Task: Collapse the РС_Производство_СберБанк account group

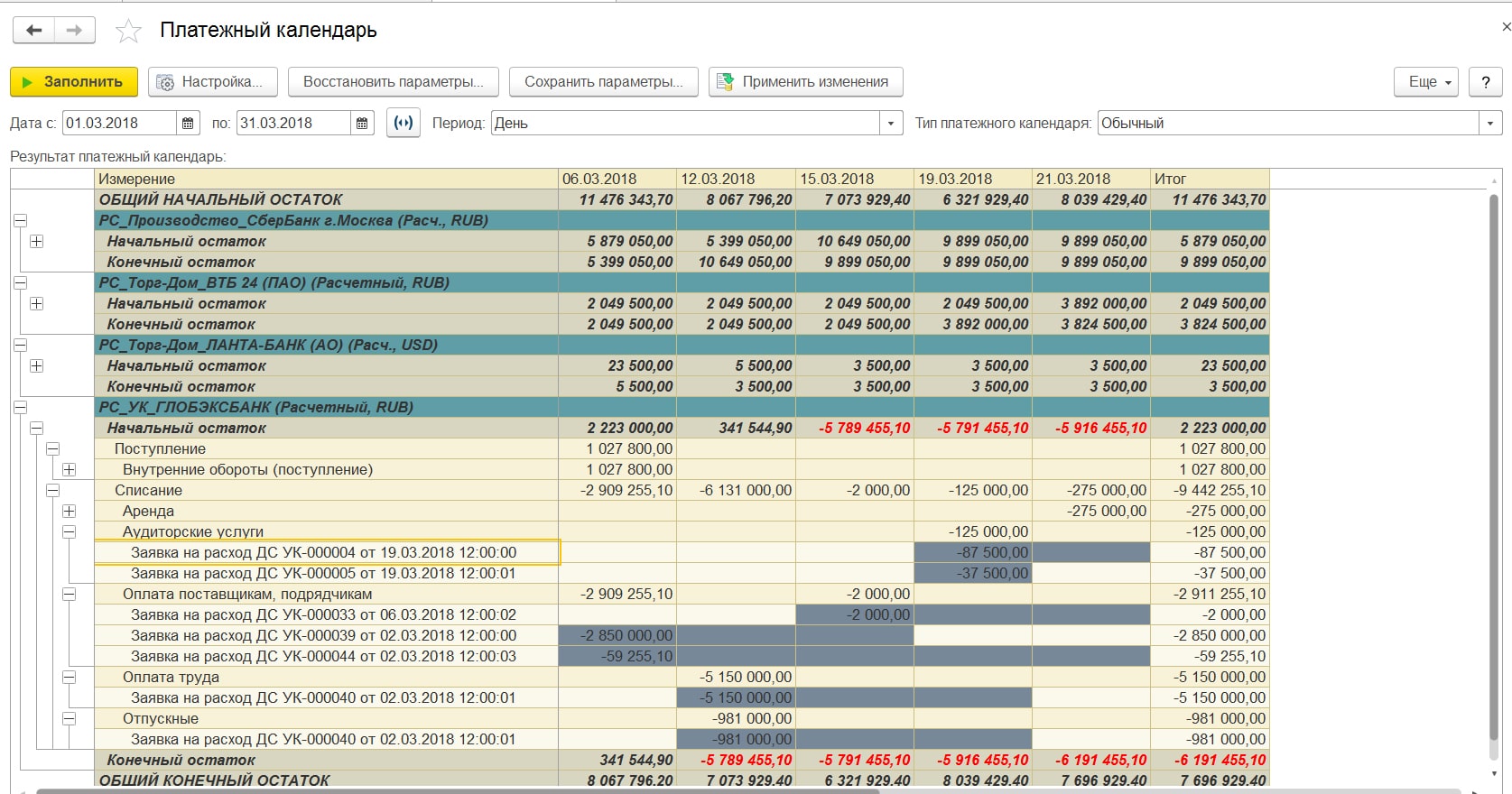Action: click(x=20, y=220)
